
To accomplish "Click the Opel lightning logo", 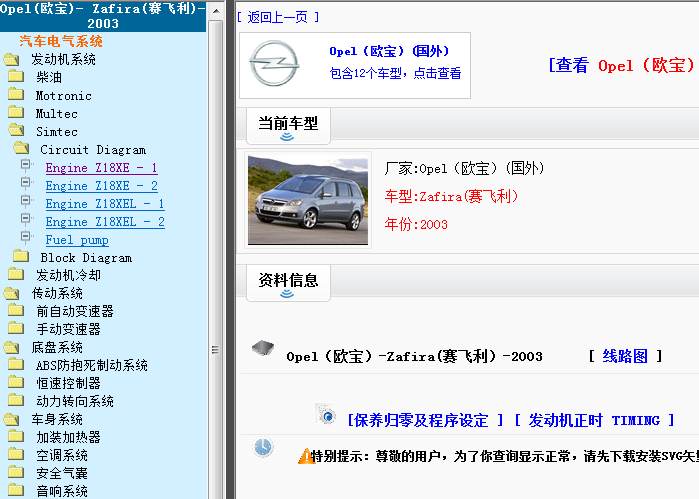I will click(x=274, y=63).
